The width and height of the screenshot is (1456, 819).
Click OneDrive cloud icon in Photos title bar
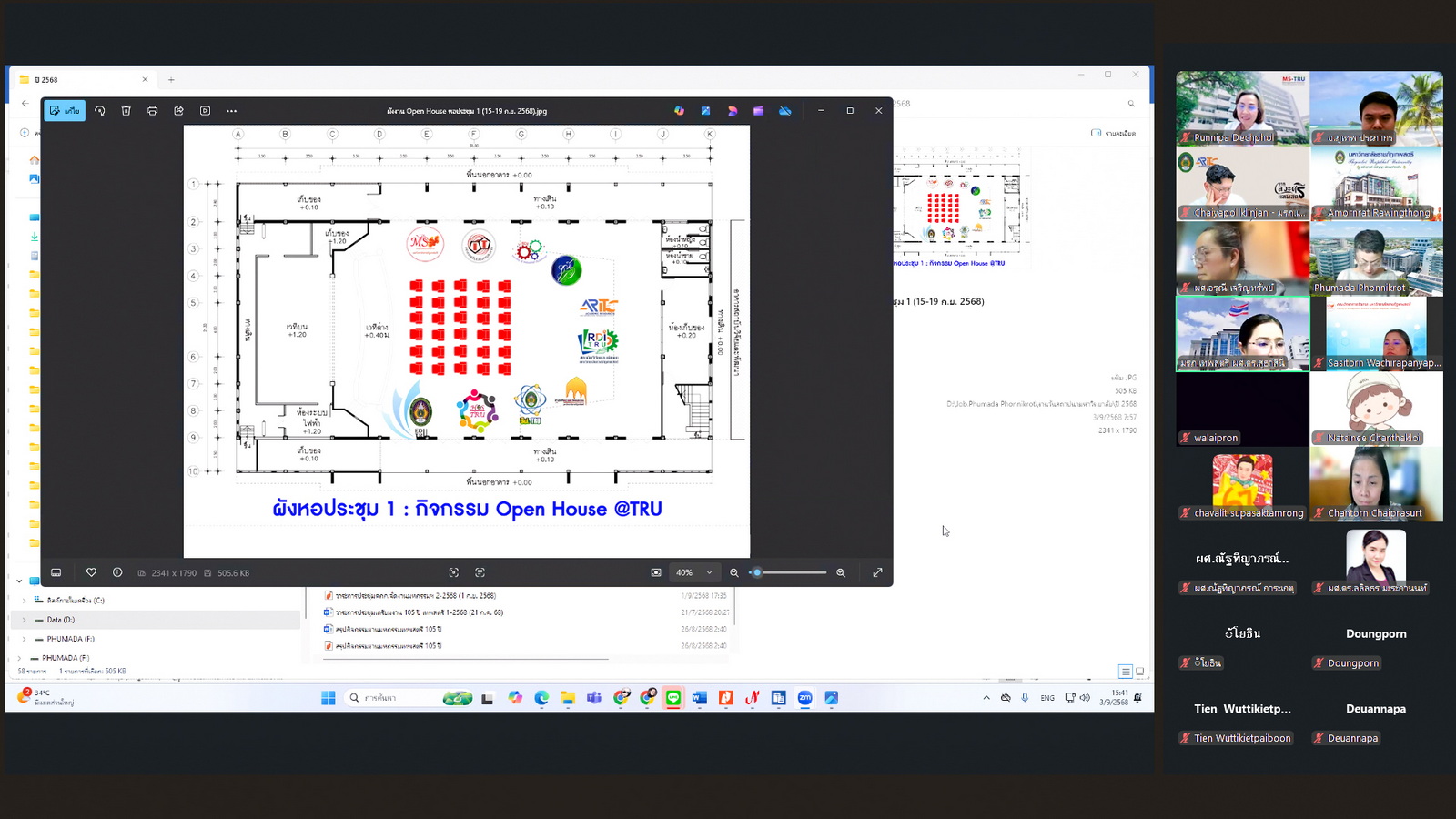point(785,111)
